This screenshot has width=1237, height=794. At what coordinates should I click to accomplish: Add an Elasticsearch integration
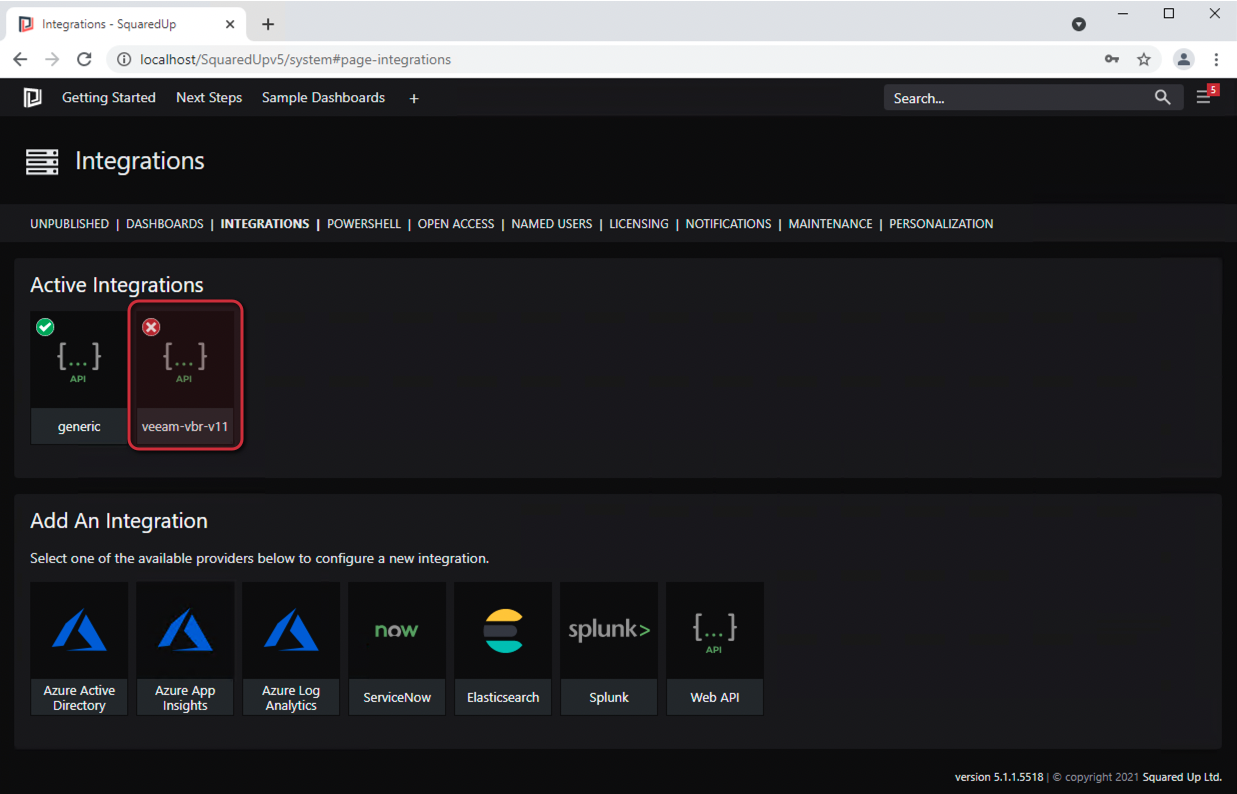click(503, 649)
